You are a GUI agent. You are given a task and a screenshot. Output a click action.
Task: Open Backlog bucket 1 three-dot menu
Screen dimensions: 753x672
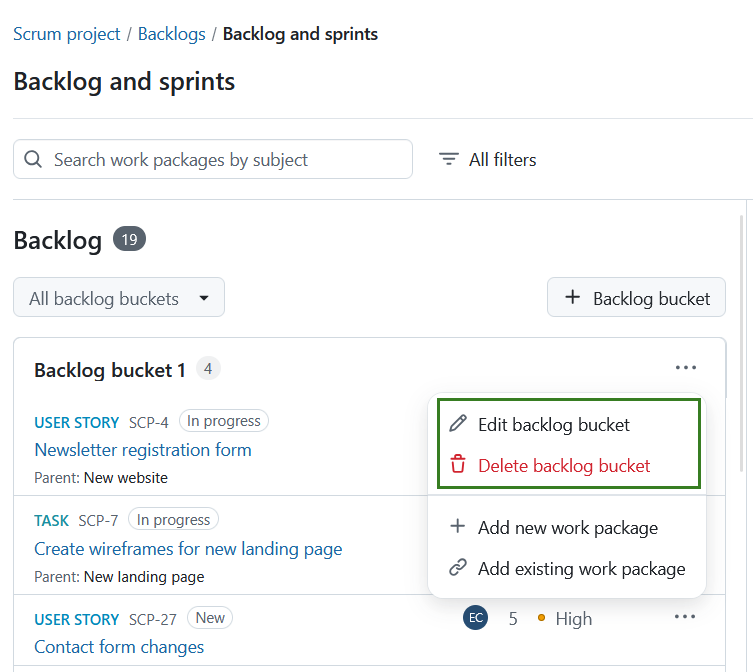(685, 368)
